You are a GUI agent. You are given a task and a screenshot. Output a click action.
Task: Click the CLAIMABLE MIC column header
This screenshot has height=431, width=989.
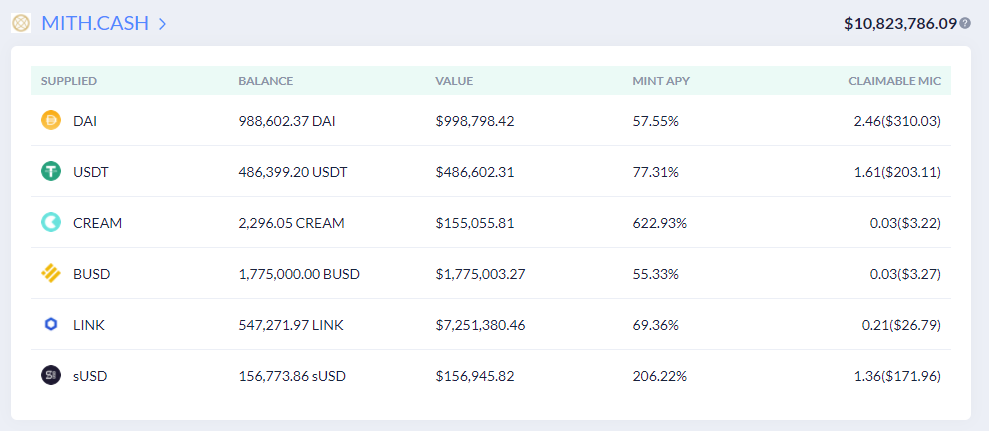[x=894, y=81]
